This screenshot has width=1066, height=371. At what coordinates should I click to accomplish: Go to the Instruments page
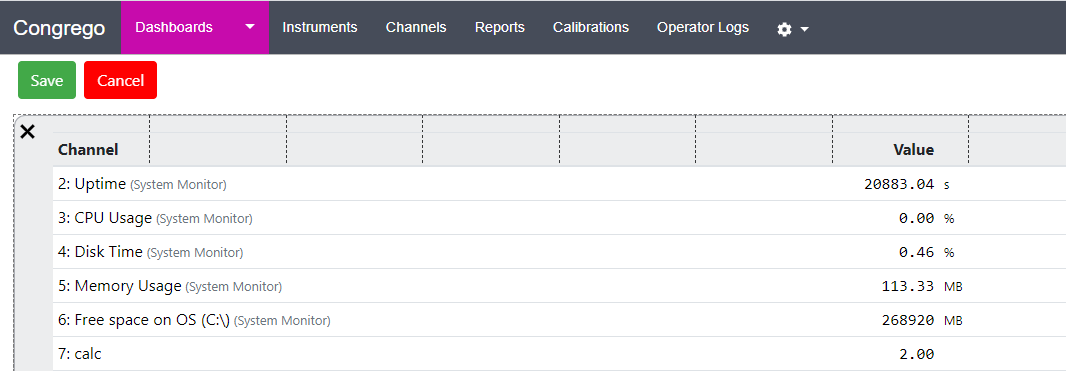click(x=320, y=27)
